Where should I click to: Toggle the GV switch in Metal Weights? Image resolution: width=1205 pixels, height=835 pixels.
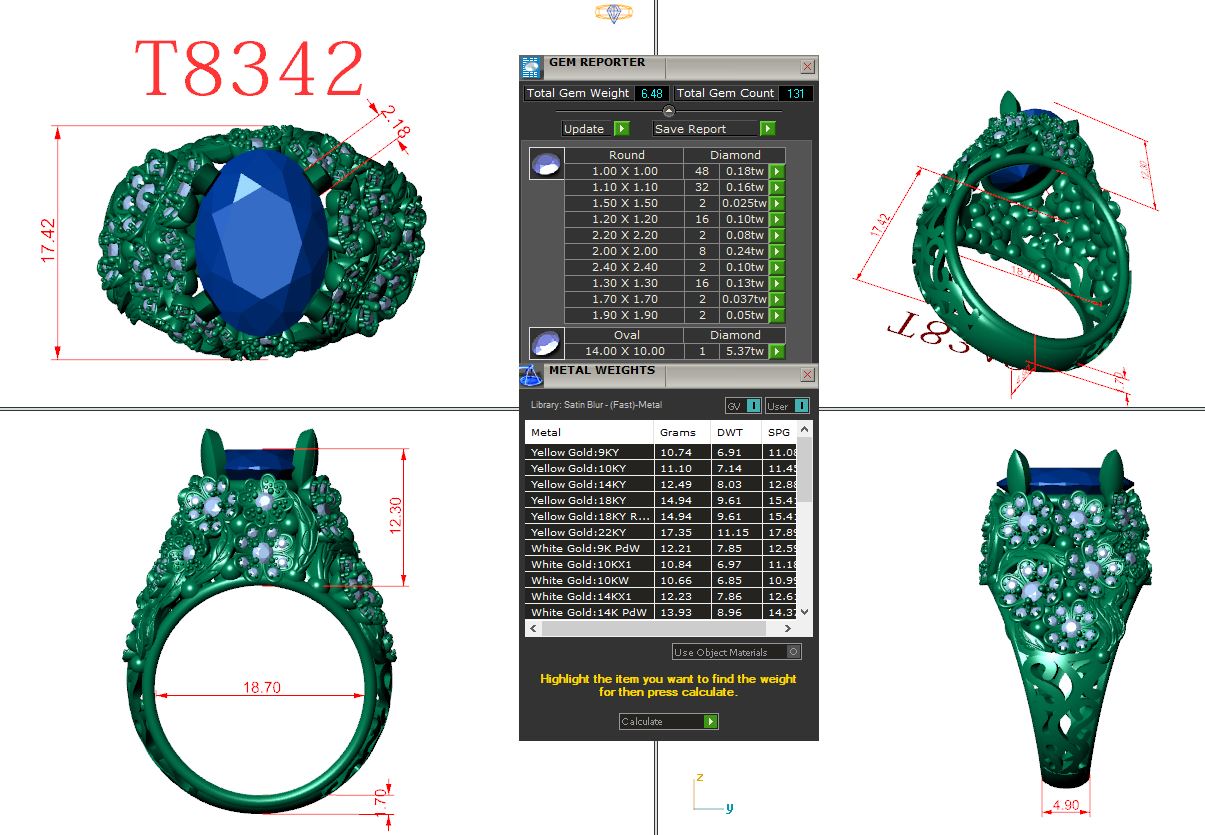coord(743,406)
